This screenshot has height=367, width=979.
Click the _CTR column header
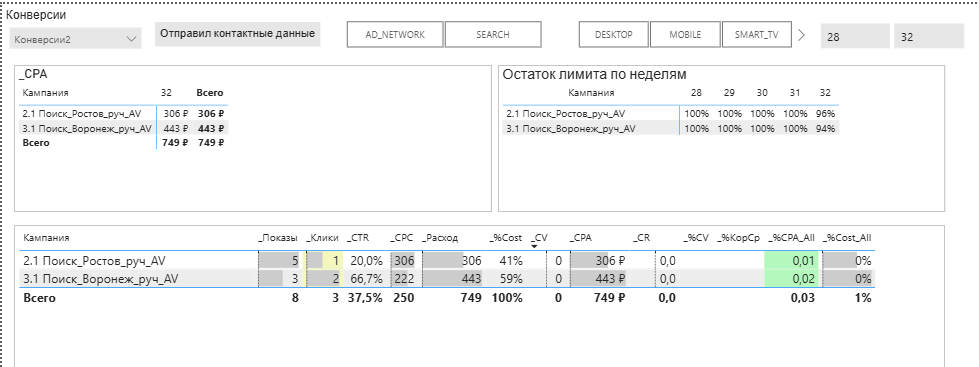coord(358,238)
